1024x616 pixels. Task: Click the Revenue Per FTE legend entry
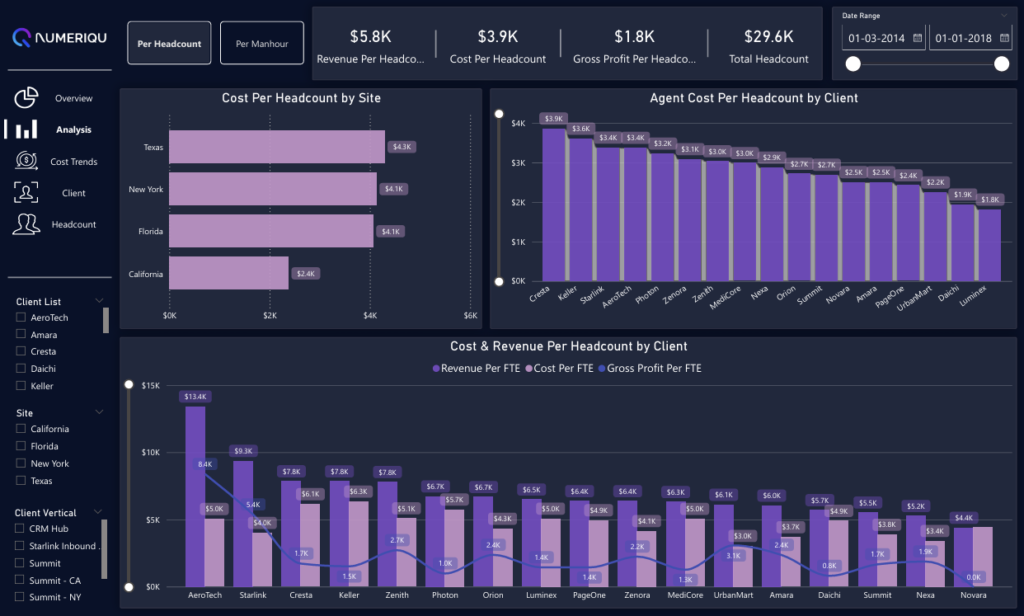click(476, 368)
